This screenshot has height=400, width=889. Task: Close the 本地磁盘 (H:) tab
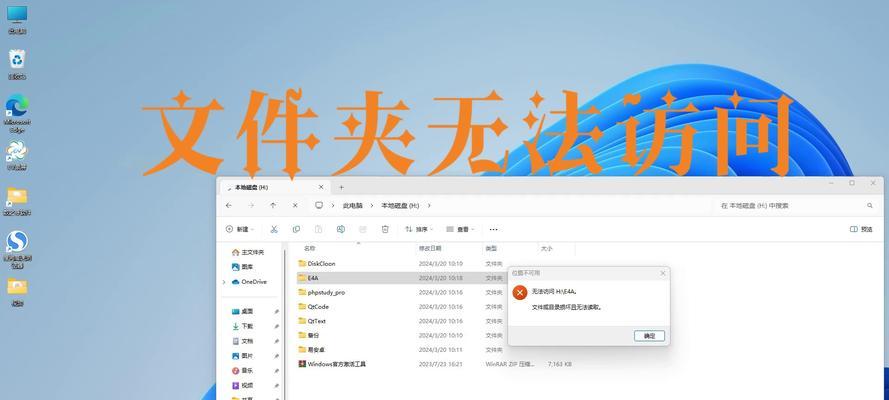[x=321, y=187]
